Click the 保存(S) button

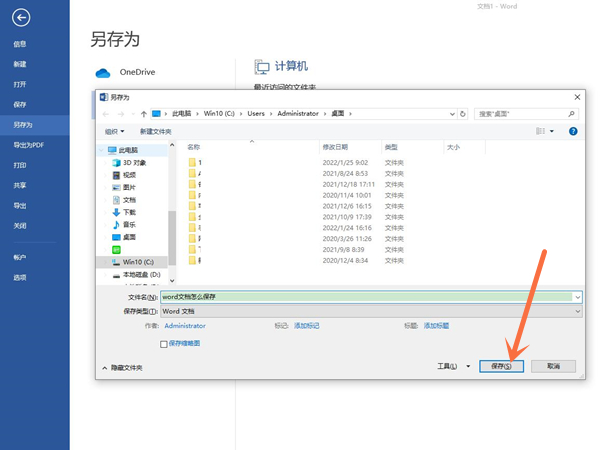501,366
